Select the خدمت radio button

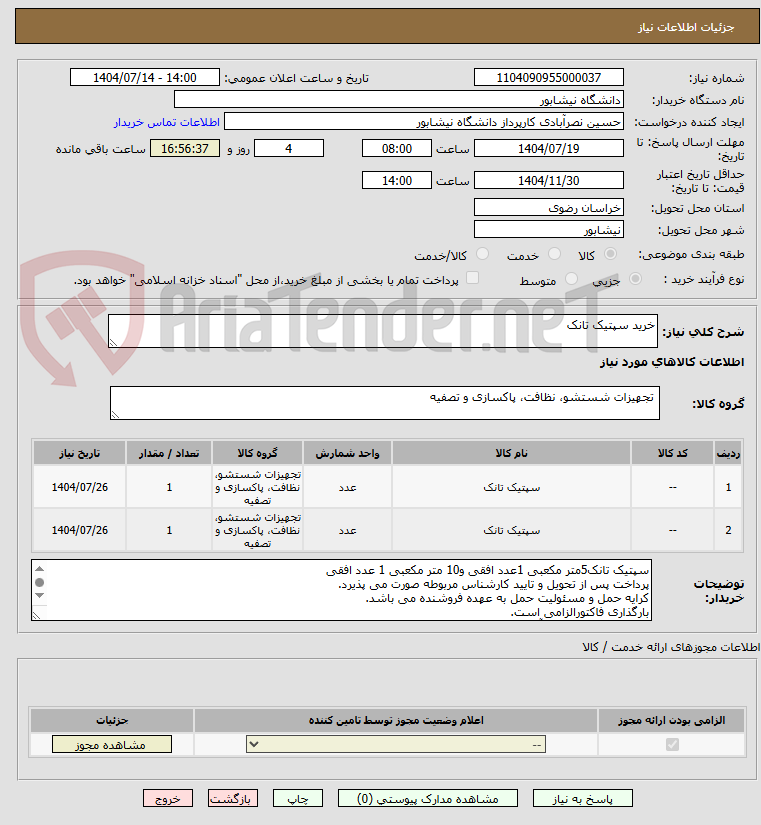coord(554,254)
